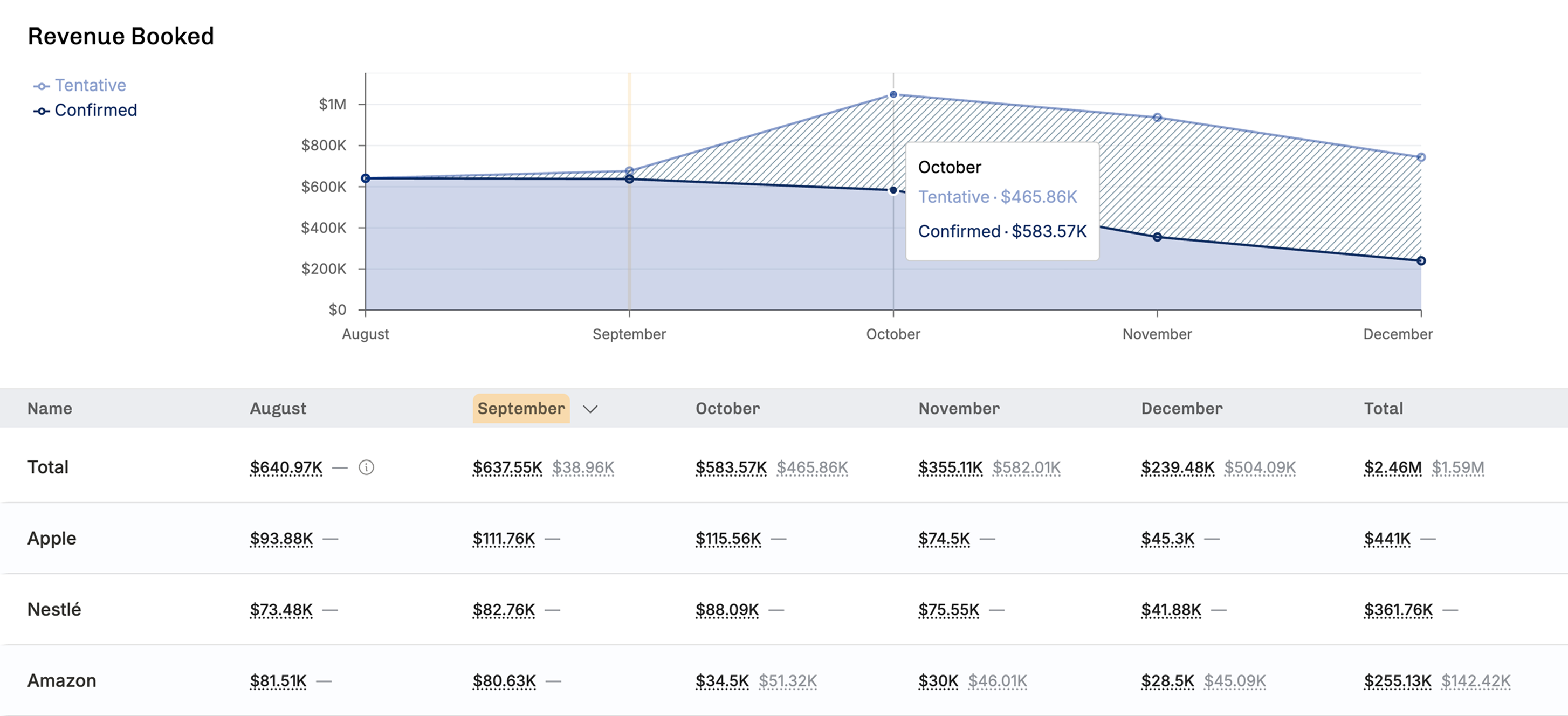Click the December confirmed data point

click(x=1421, y=260)
